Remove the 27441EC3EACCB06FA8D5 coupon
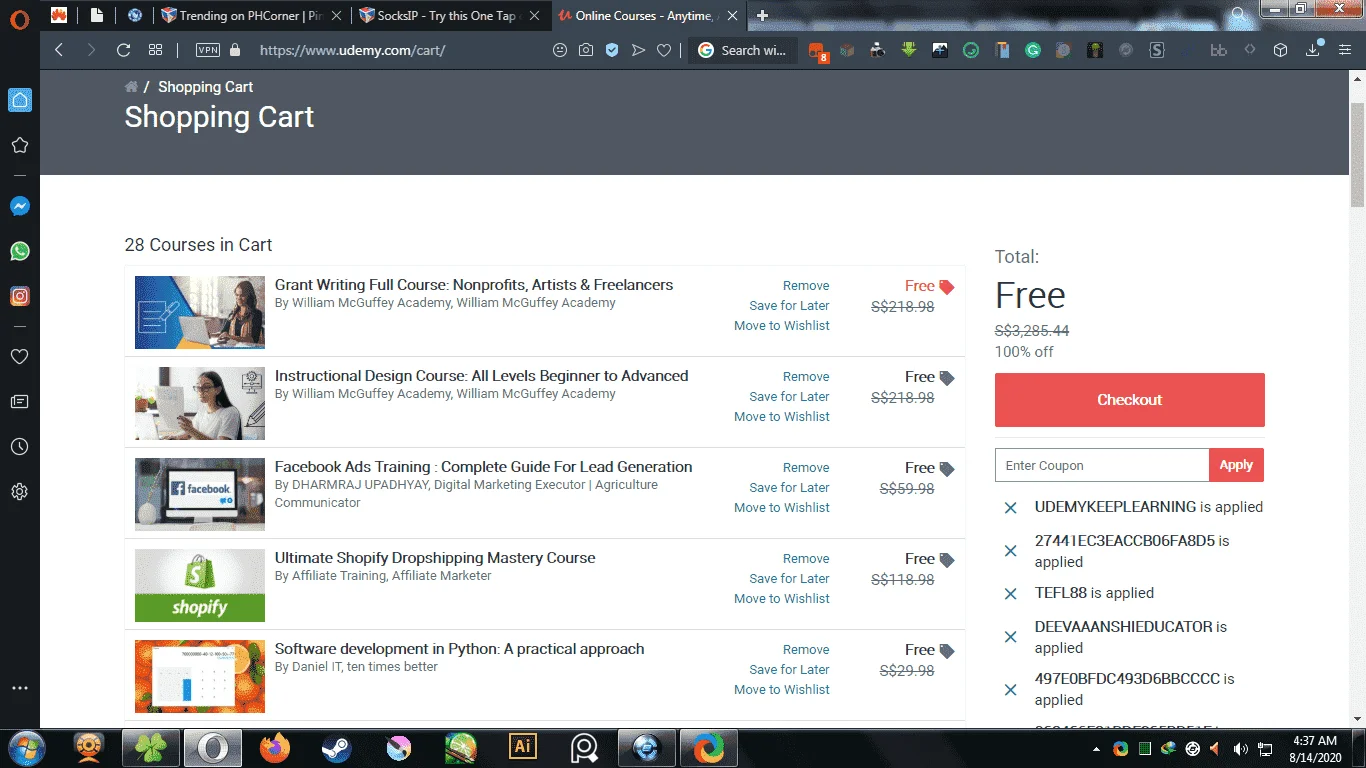The height and width of the screenshot is (768, 1366). point(1011,551)
